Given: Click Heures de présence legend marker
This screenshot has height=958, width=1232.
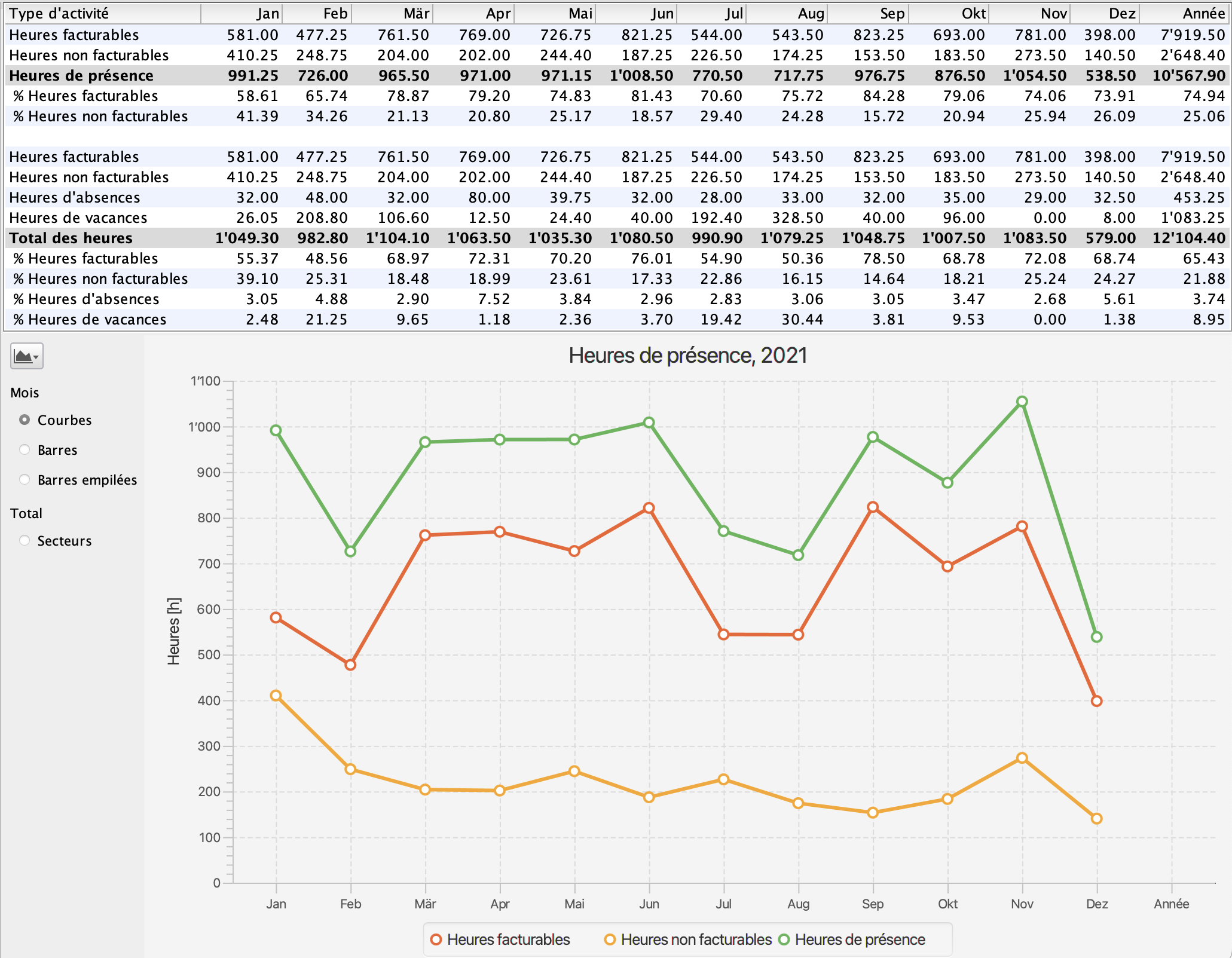Looking at the screenshot, I should coord(784,939).
